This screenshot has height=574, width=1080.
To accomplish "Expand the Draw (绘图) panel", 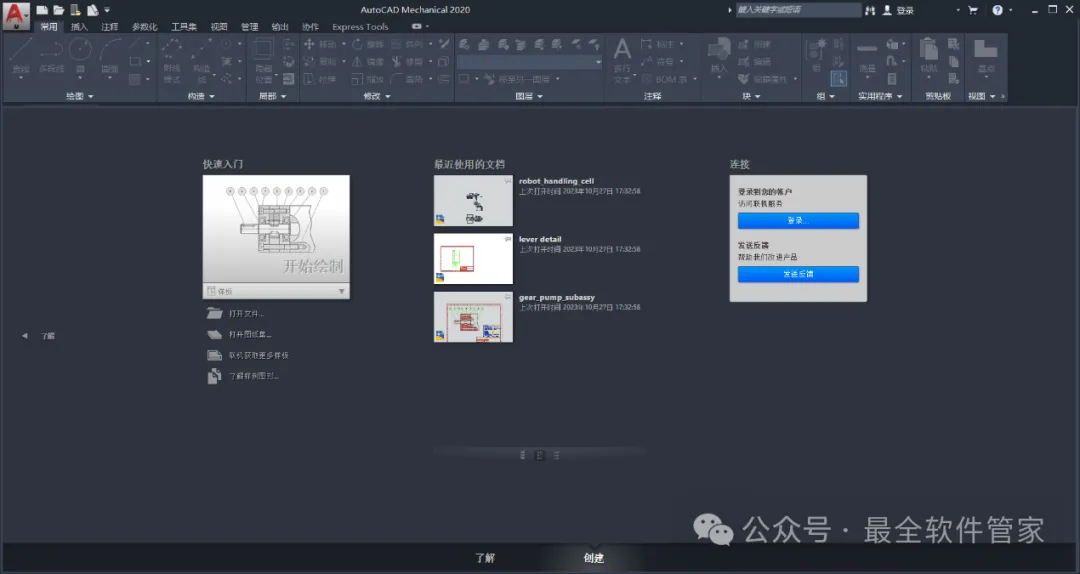I will 79,96.
